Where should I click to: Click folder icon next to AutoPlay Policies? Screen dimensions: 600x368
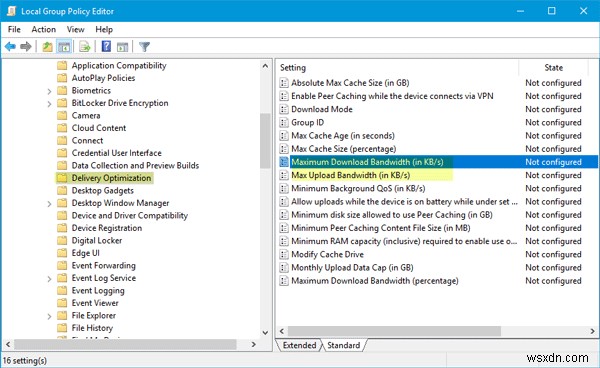(x=62, y=78)
